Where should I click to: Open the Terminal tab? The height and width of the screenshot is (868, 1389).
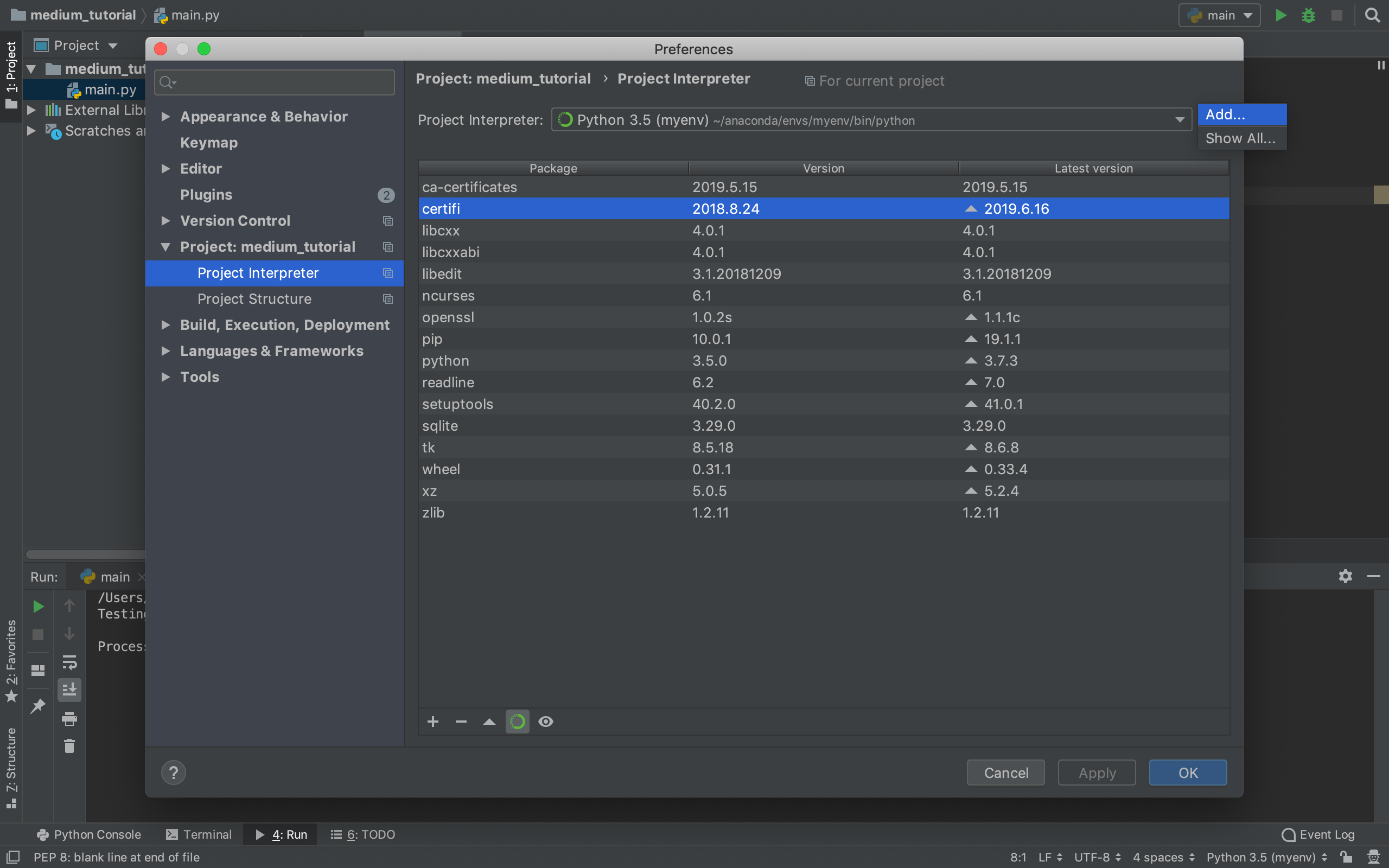(x=199, y=834)
